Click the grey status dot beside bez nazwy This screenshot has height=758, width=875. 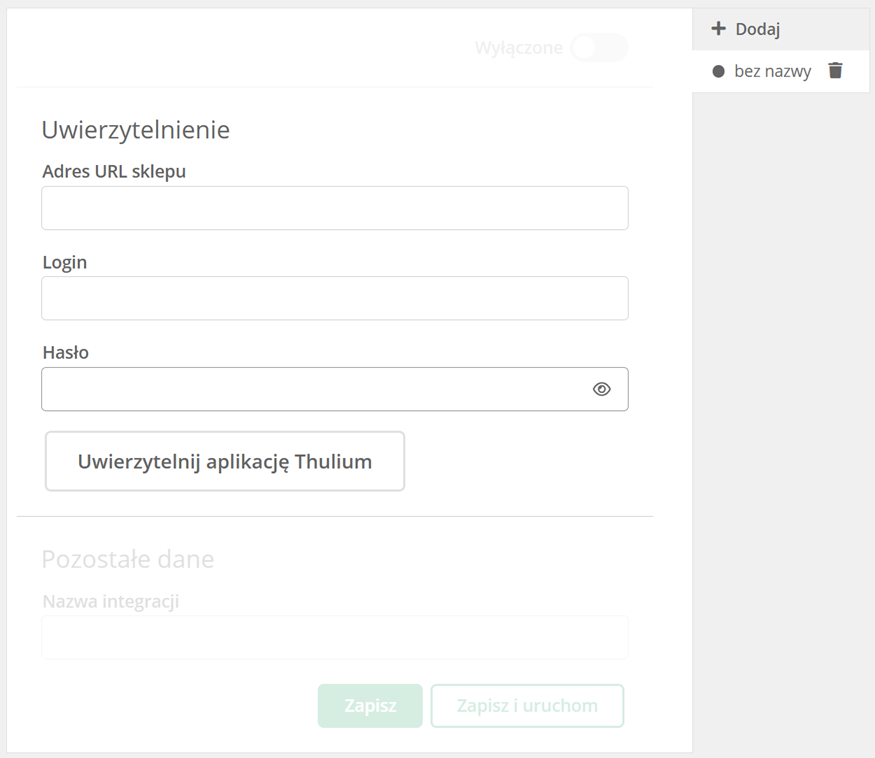pos(718,71)
